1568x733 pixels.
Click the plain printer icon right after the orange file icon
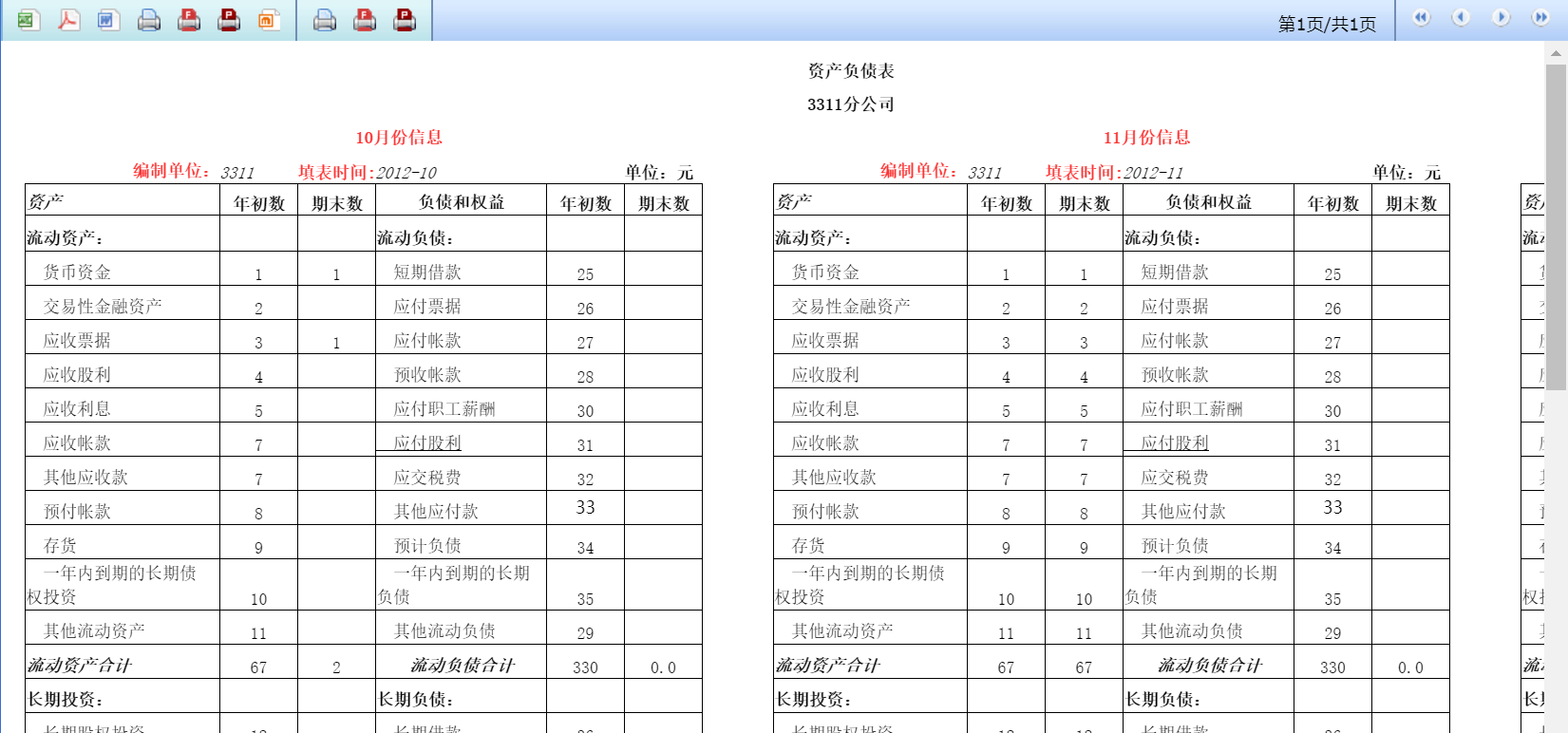[x=325, y=19]
